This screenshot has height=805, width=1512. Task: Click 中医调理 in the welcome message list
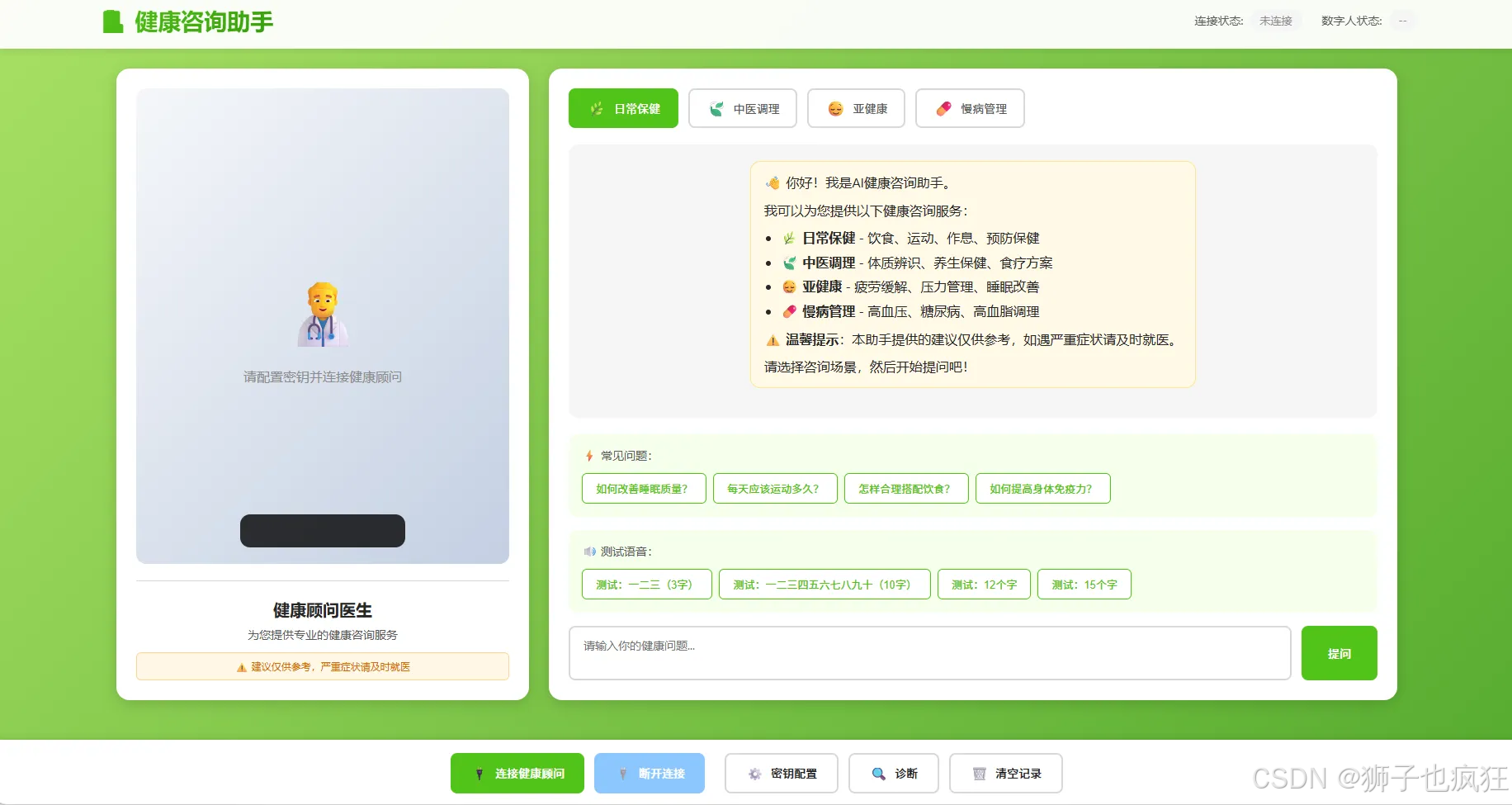829,263
